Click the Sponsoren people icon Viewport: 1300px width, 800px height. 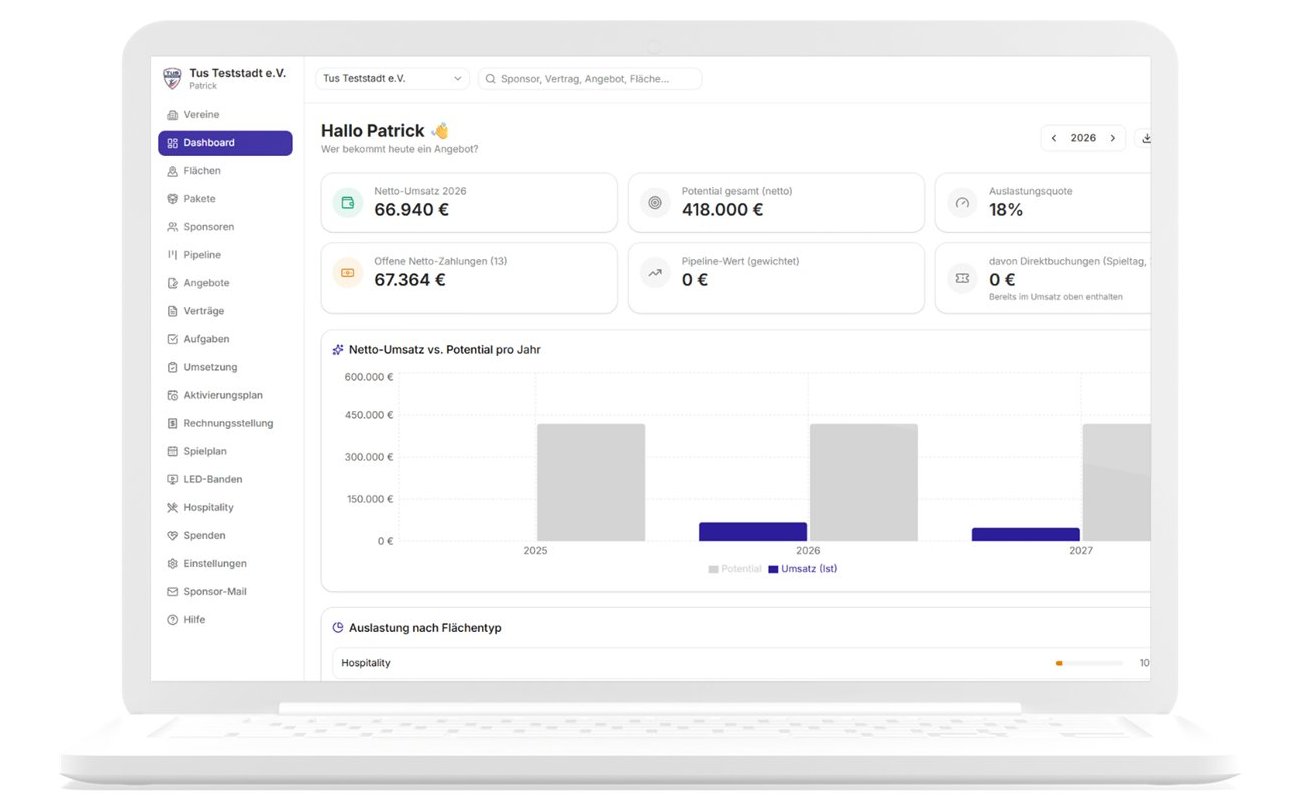coord(173,227)
